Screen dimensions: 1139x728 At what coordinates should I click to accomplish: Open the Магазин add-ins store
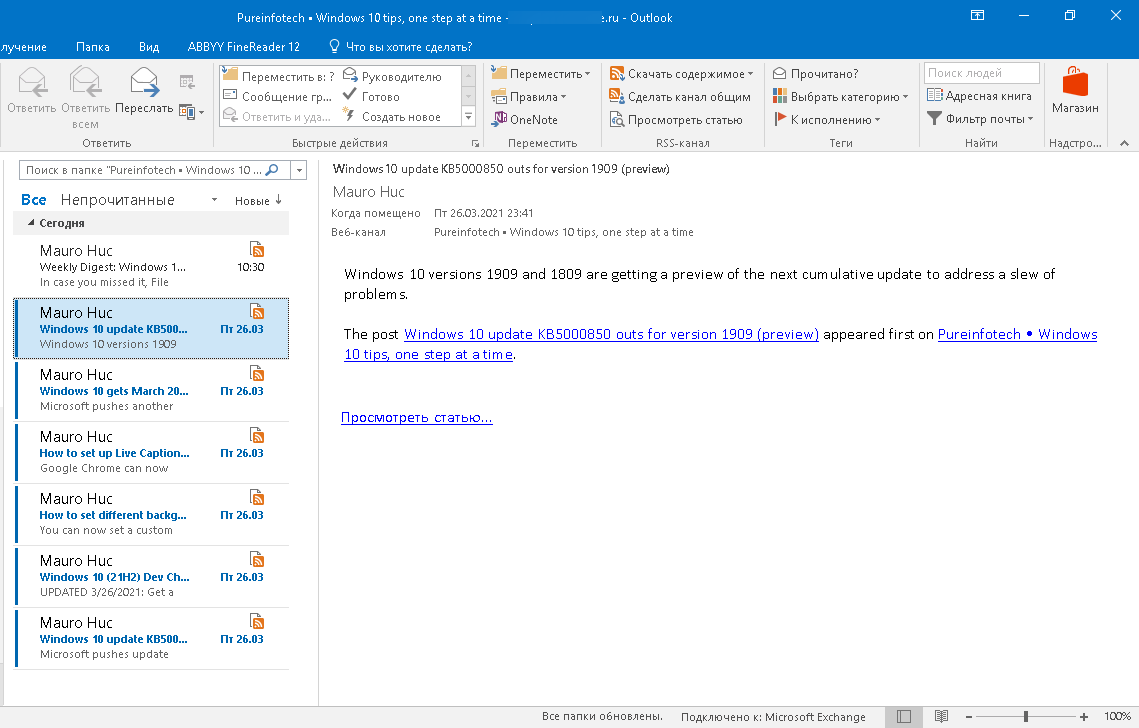(x=1075, y=90)
